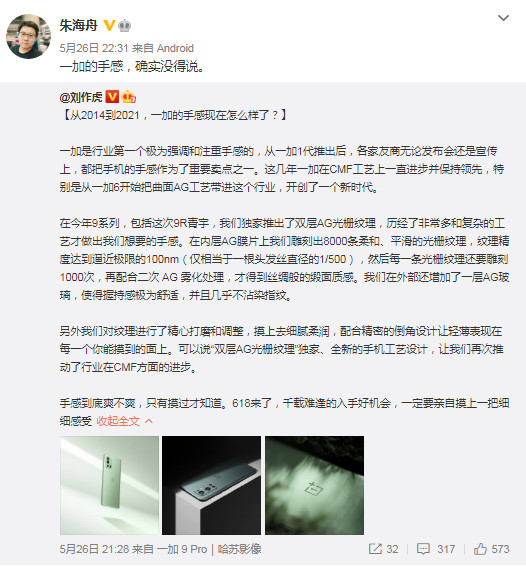
Task: Click the 朱海舟 username link
Action: [78, 26]
